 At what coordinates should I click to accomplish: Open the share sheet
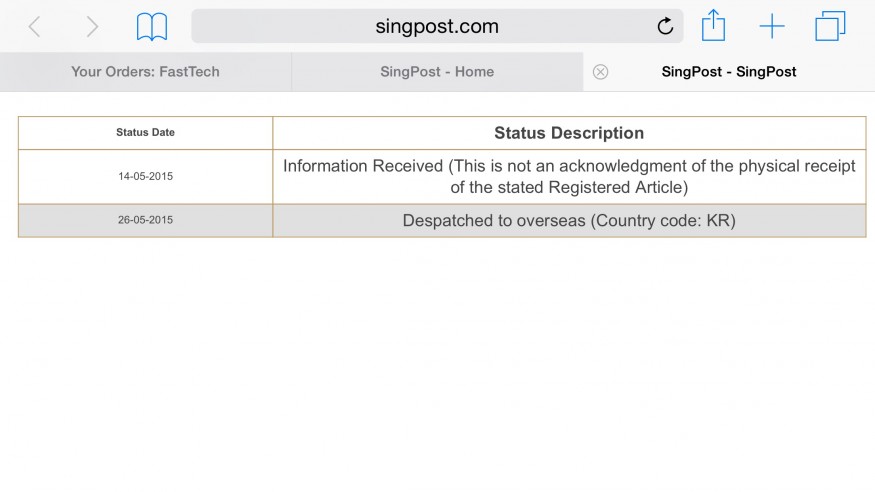point(713,26)
